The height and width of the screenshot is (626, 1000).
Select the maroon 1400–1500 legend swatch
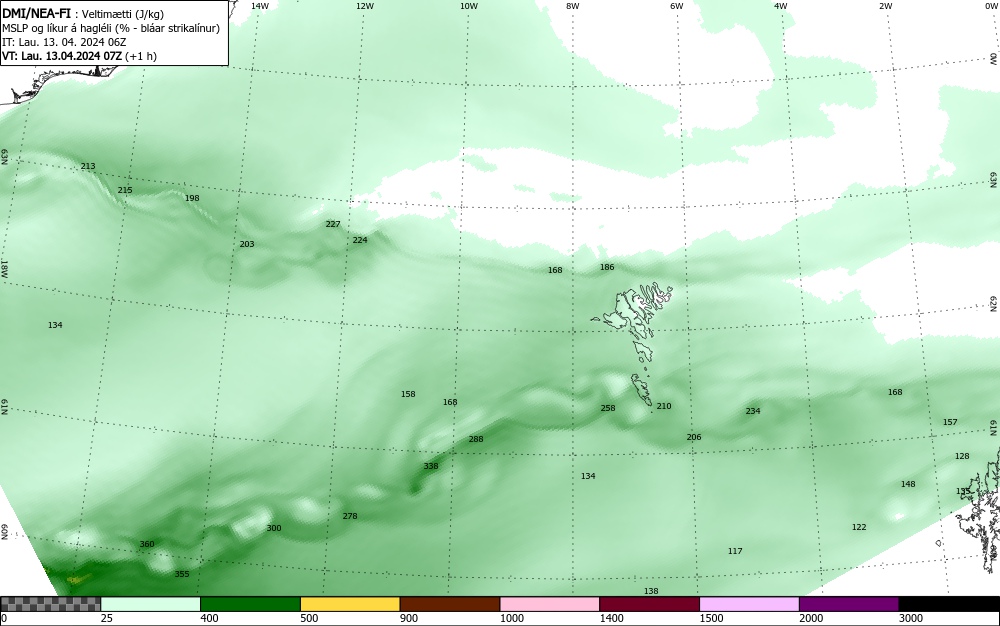pyautogui.click(x=649, y=604)
